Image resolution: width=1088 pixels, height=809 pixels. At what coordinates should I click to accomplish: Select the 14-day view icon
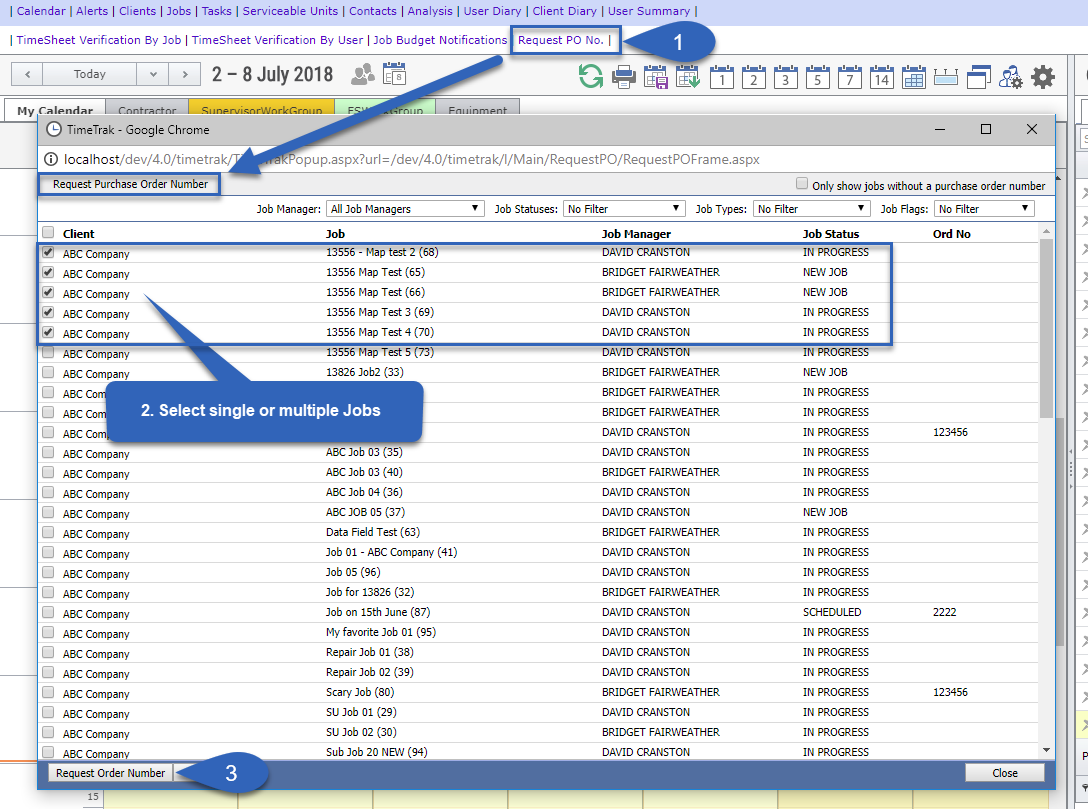(x=881, y=76)
